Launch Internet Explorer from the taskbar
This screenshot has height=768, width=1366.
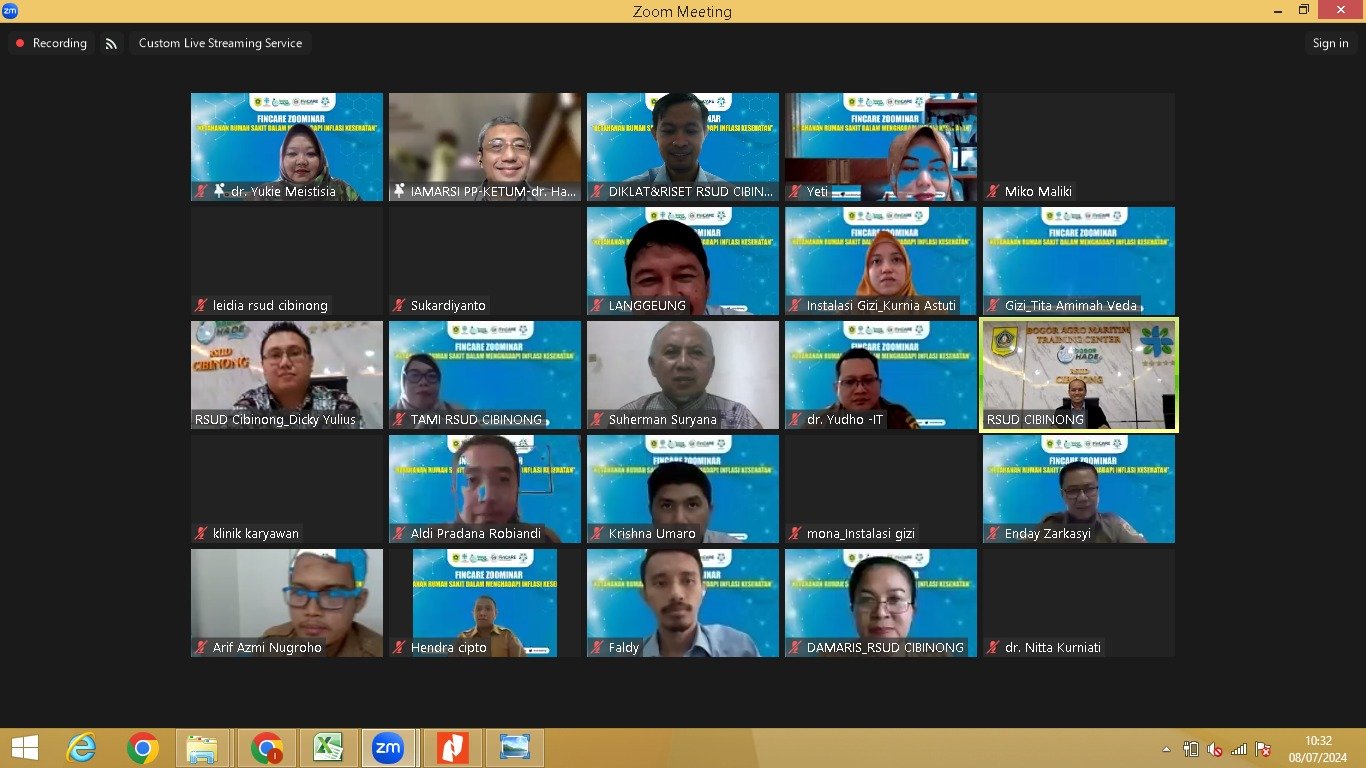coord(81,748)
